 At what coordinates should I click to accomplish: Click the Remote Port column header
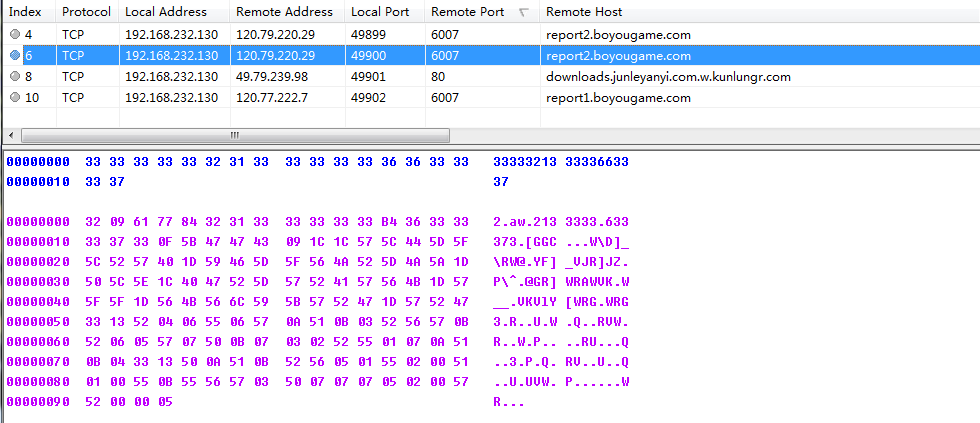(x=482, y=11)
